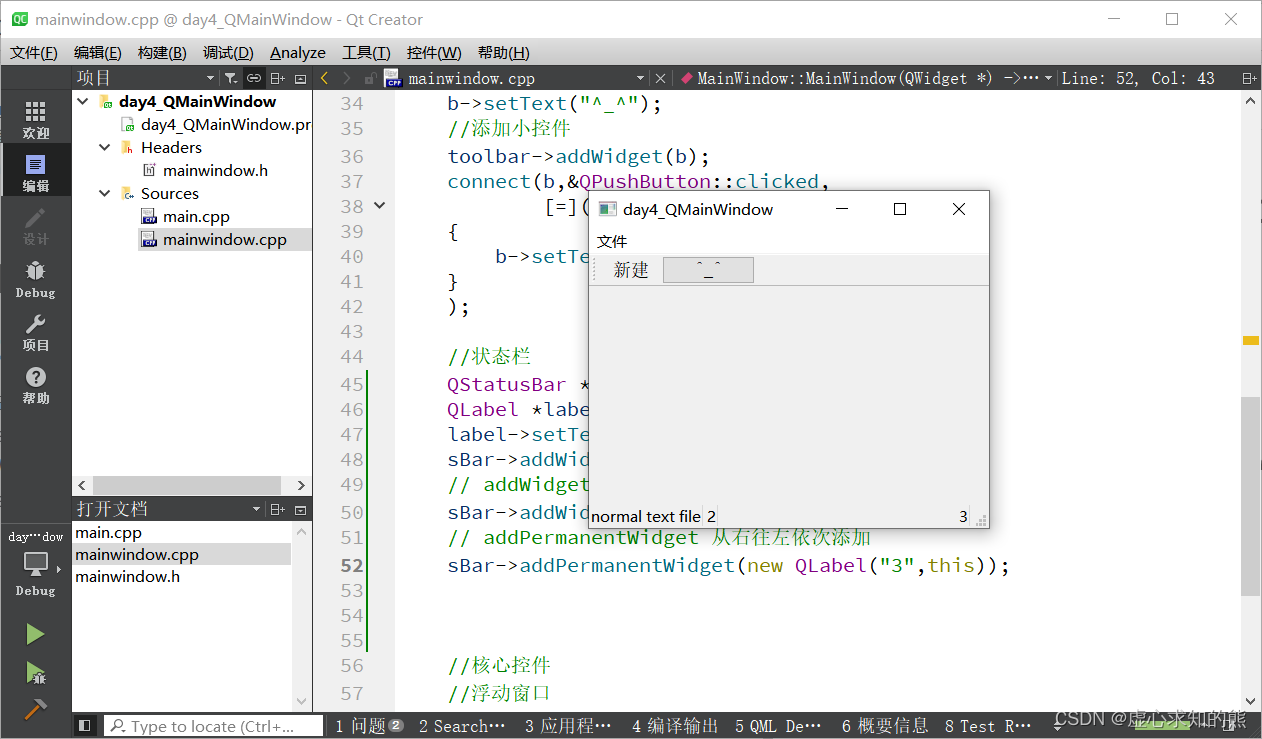Run the project with the green play icon
This screenshot has width=1262, height=739.
pyautogui.click(x=36, y=633)
